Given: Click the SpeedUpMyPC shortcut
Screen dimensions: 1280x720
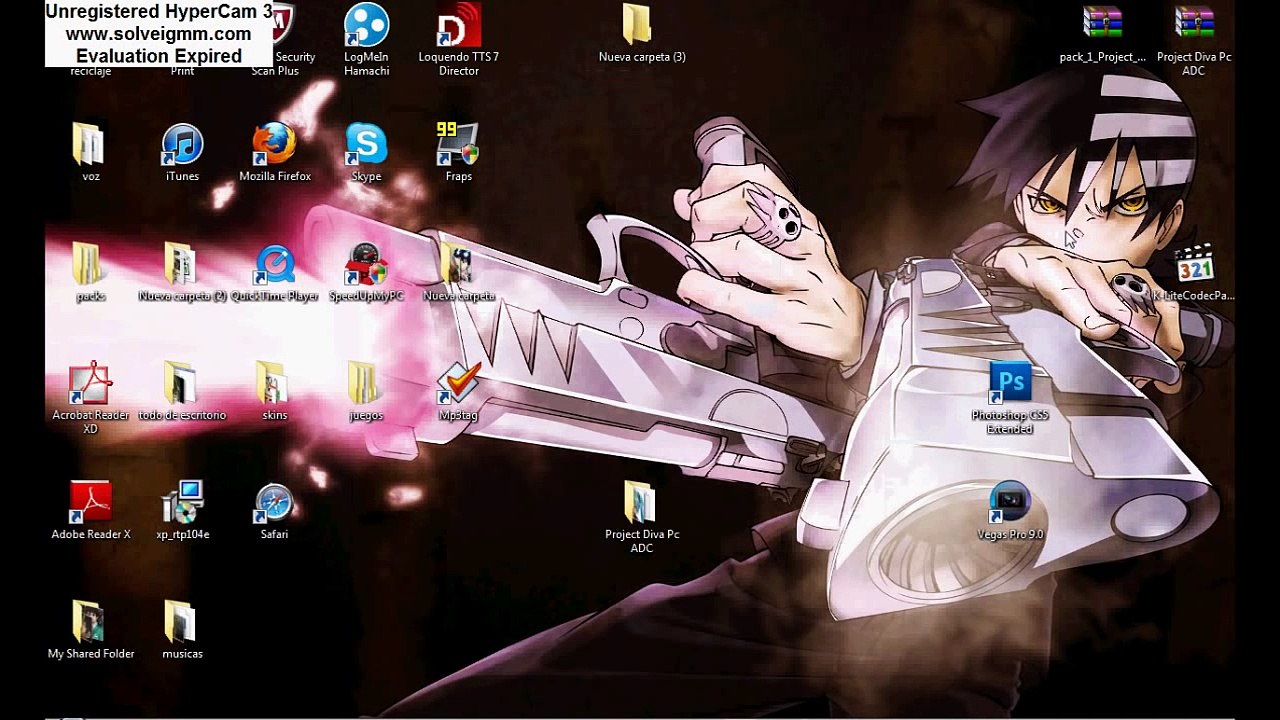Looking at the screenshot, I should pos(366,264).
